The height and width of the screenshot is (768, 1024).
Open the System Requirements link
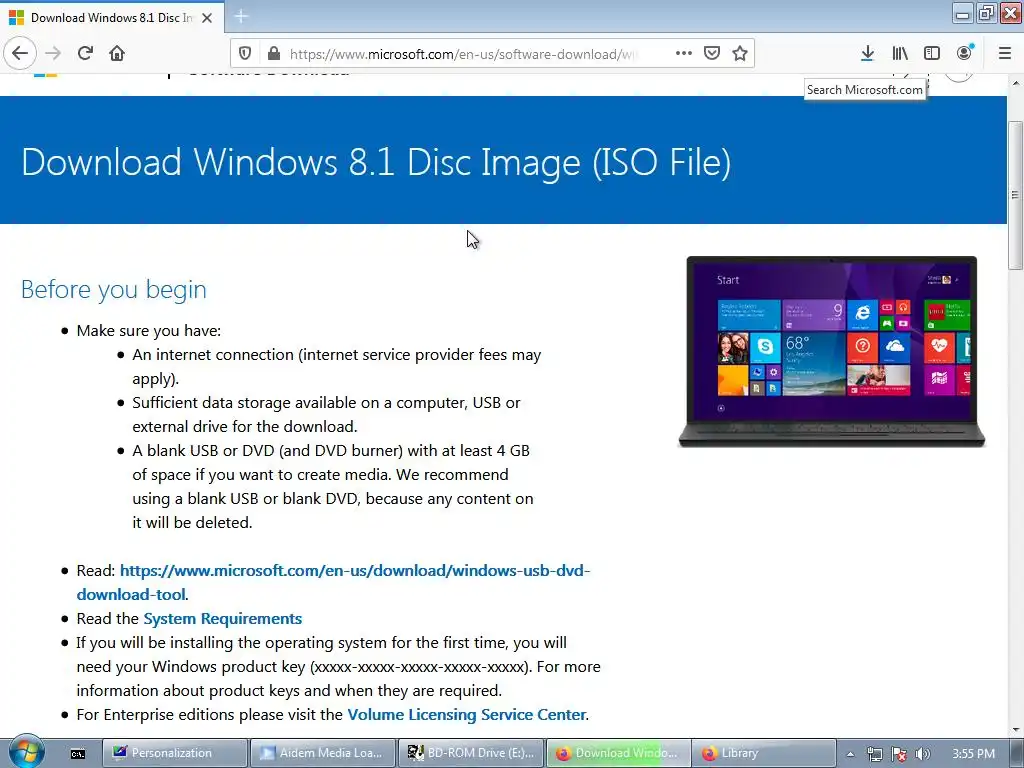tap(223, 618)
